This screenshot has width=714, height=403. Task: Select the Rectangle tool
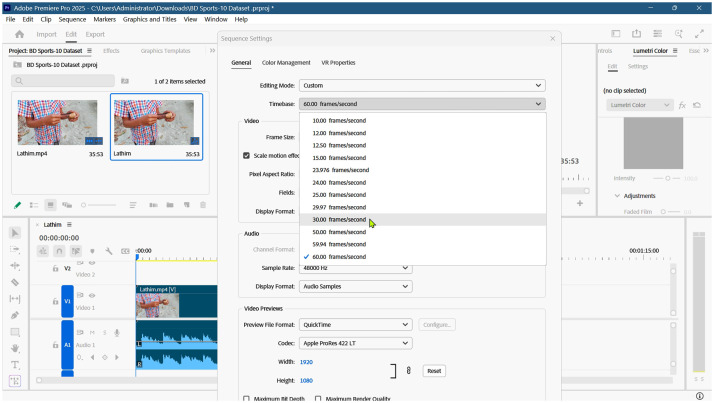click(15, 332)
